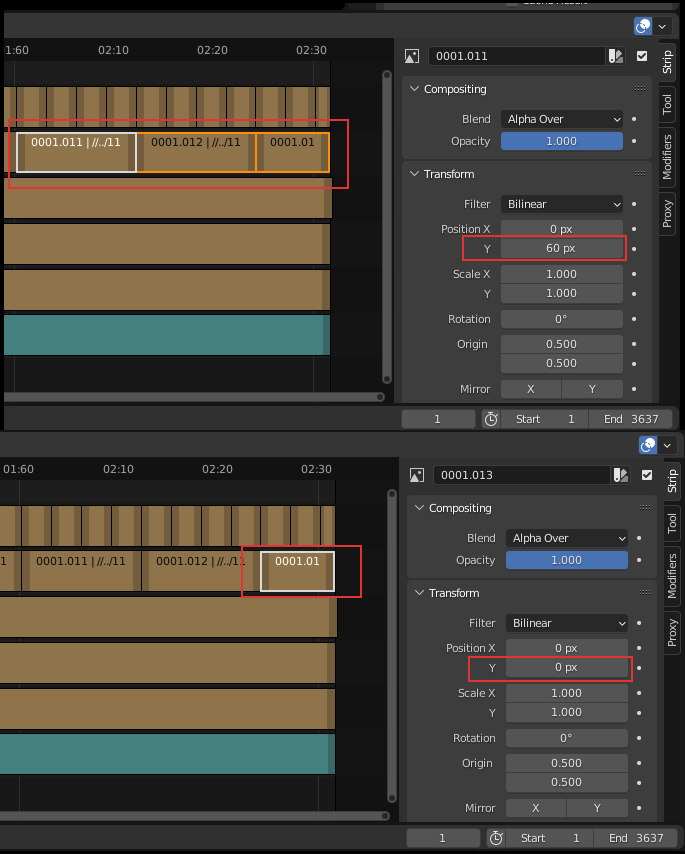Click vertical scrollbar of the upper sequencer

coord(387,227)
